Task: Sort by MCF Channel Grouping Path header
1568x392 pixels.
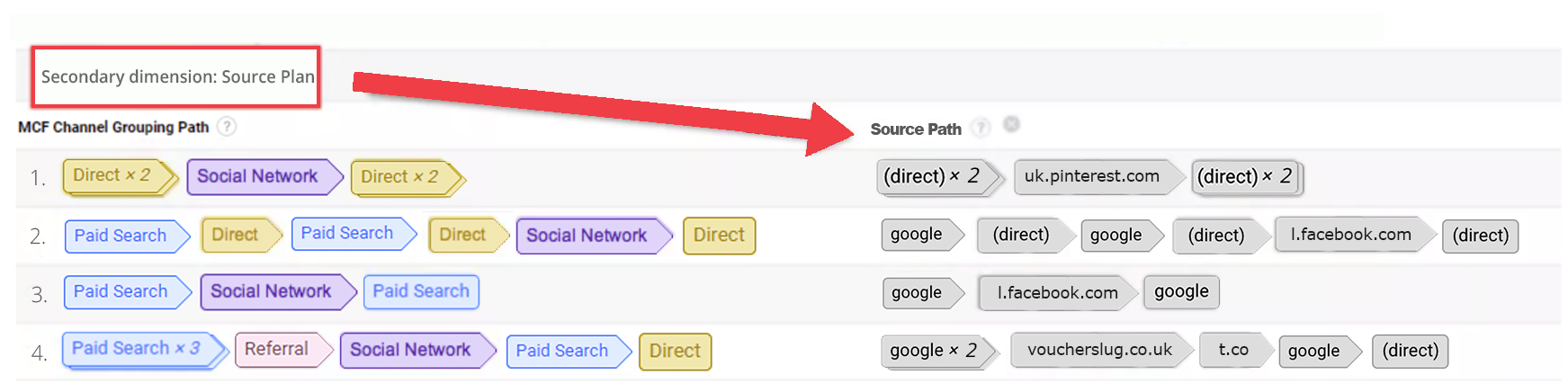Action: pyautogui.click(x=113, y=128)
